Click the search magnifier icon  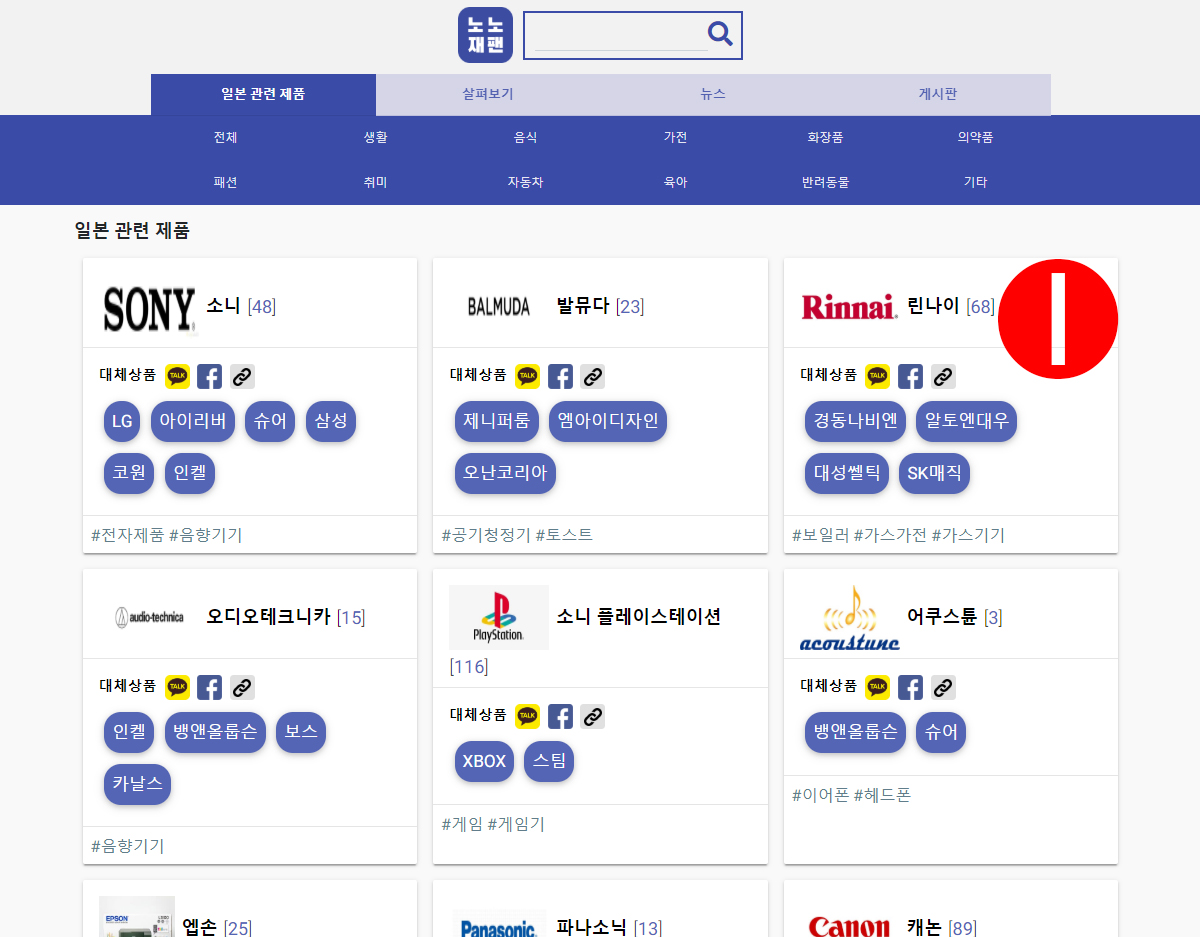click(x=720, y=34)
